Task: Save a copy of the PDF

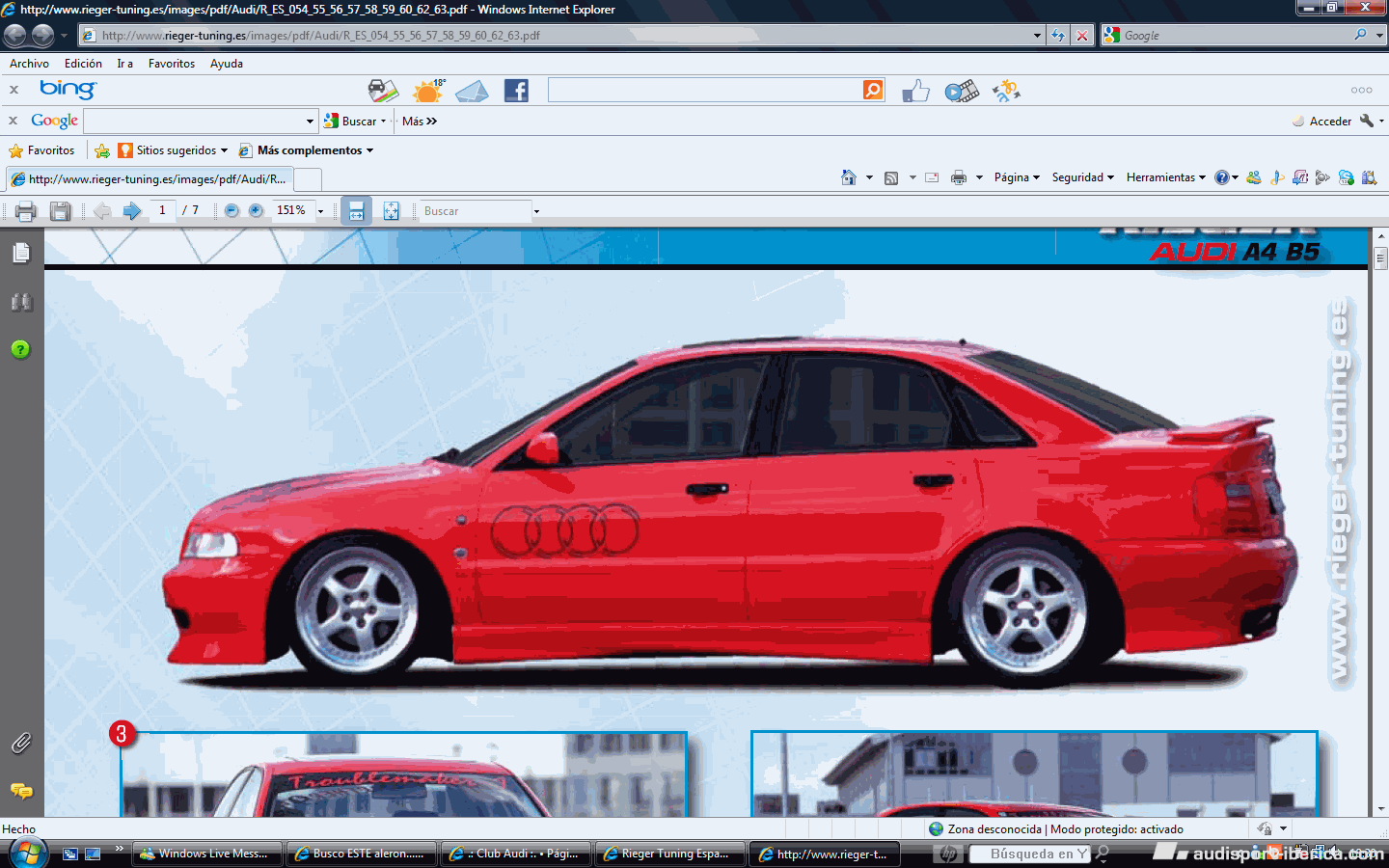Action: pos(60,211)
